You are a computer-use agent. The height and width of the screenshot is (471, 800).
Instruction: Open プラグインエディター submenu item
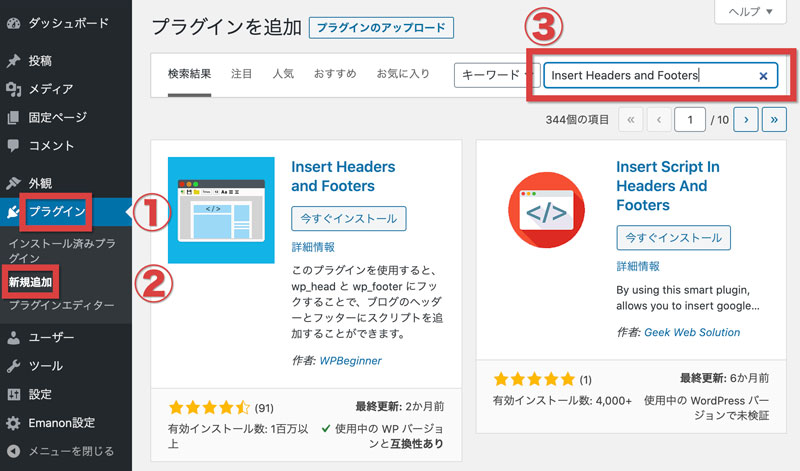[x=61, y=305]
